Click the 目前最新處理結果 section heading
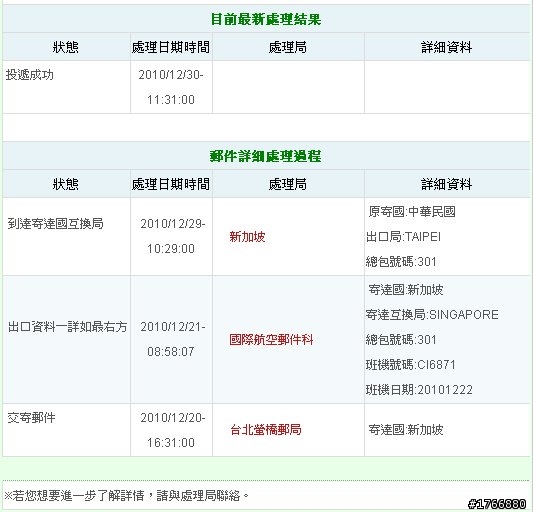This screenshot has height=512, width=533. 266,19
